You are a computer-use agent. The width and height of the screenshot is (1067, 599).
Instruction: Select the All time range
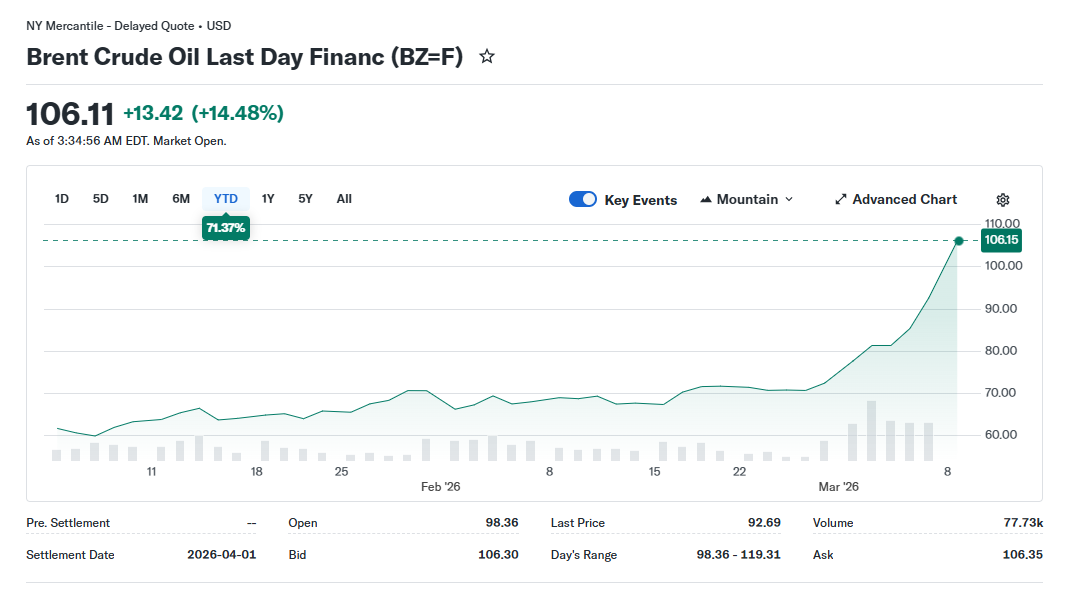344,199
